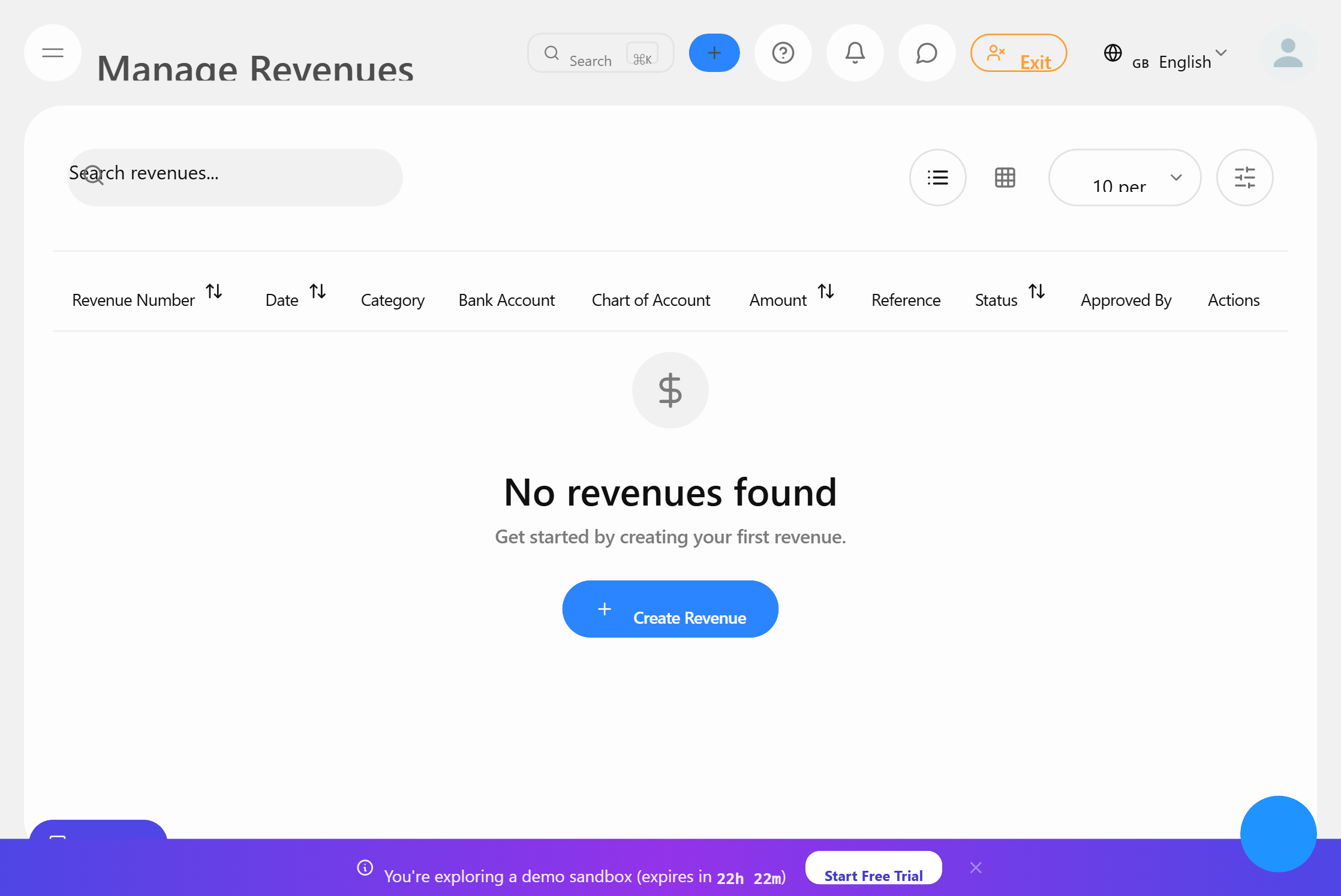
Task: Open the chat message icon in header
Action: coord(926,53)
